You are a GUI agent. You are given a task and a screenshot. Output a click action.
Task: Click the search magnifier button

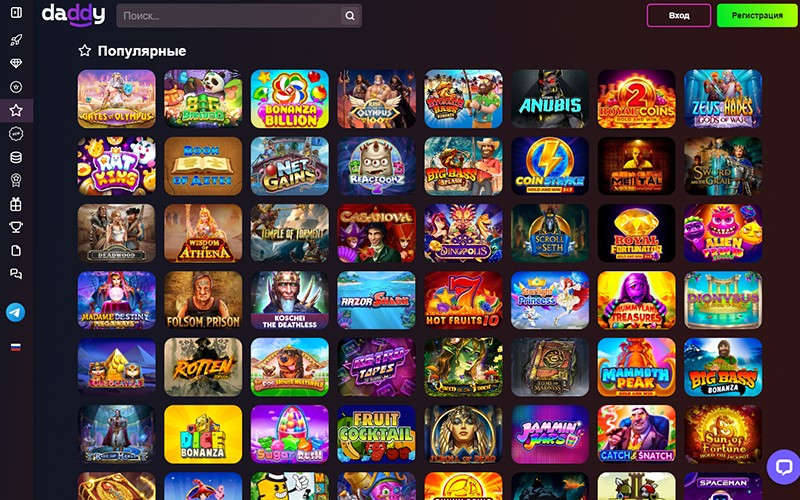point(349,16)
